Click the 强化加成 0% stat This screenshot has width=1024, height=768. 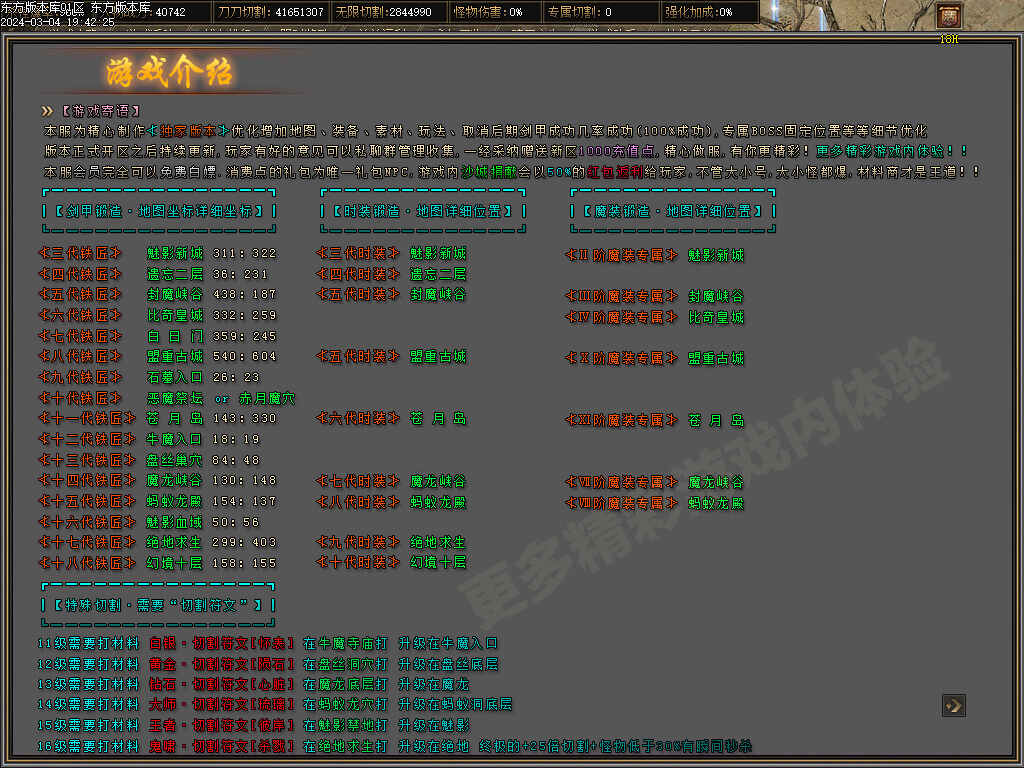[x=699, y=12]
